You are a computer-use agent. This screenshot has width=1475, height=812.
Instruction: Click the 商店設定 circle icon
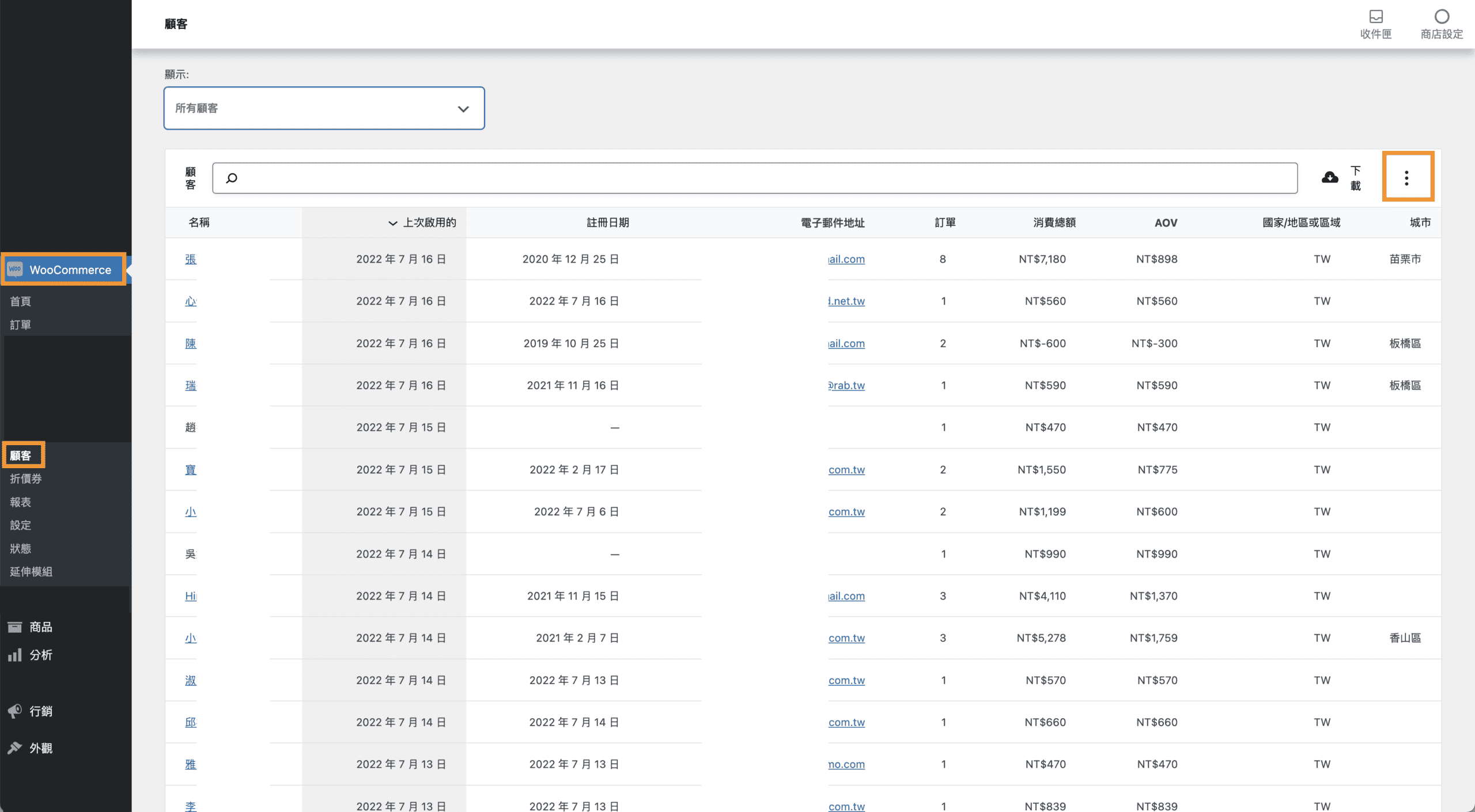point(1441,17)
